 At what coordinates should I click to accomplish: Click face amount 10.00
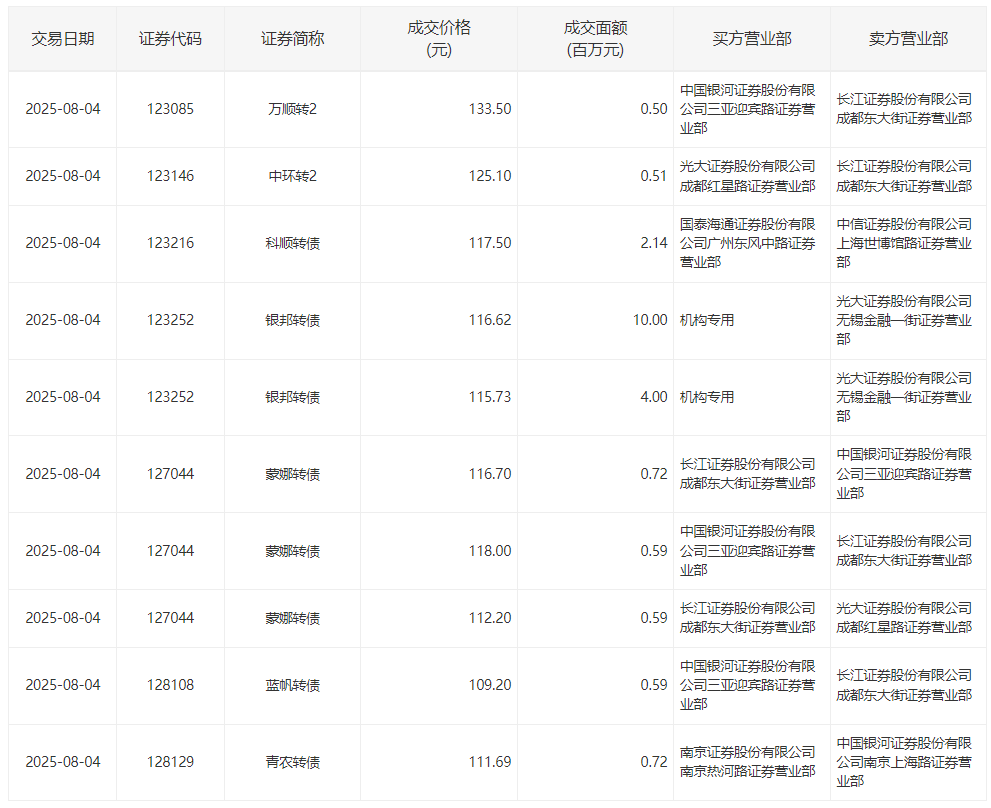tap(650, 320)
